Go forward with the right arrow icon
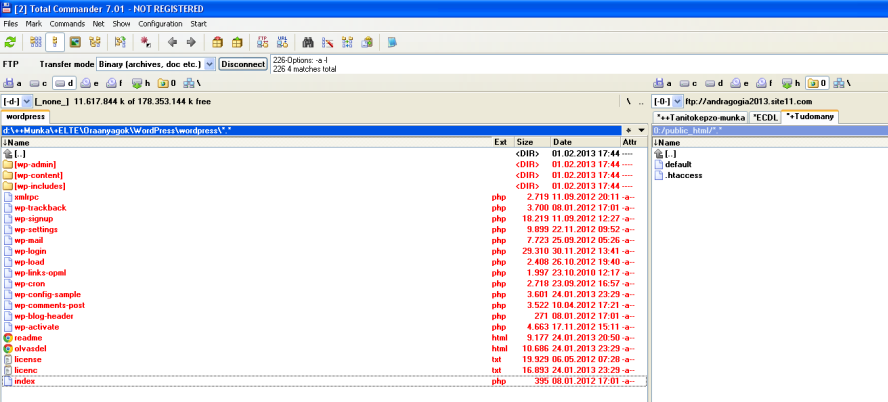Image resolution: width=888 pixels, height=402 pixels. (191, 42)
